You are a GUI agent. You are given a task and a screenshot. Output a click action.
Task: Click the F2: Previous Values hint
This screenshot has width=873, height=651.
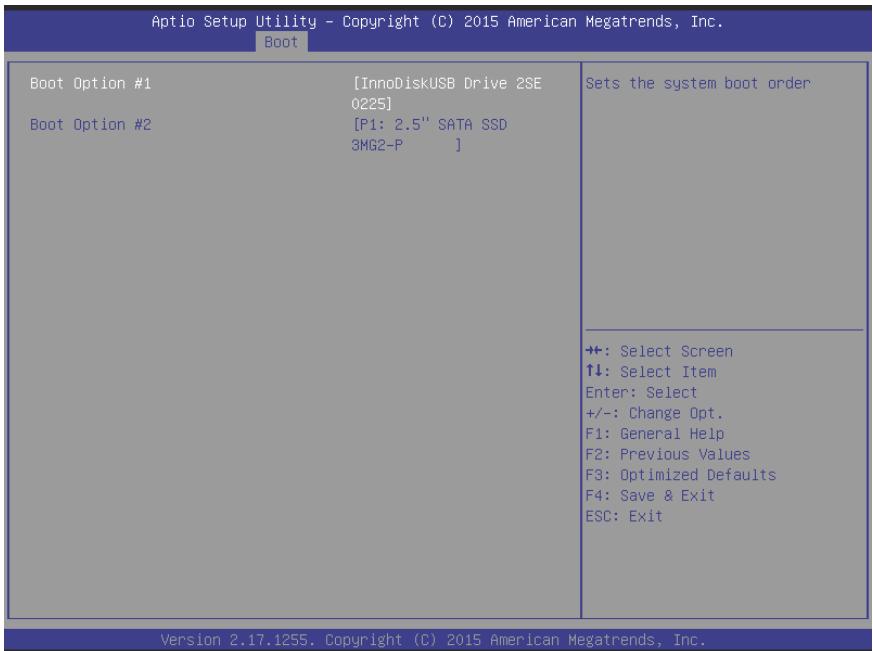click(x=668, y=454)
